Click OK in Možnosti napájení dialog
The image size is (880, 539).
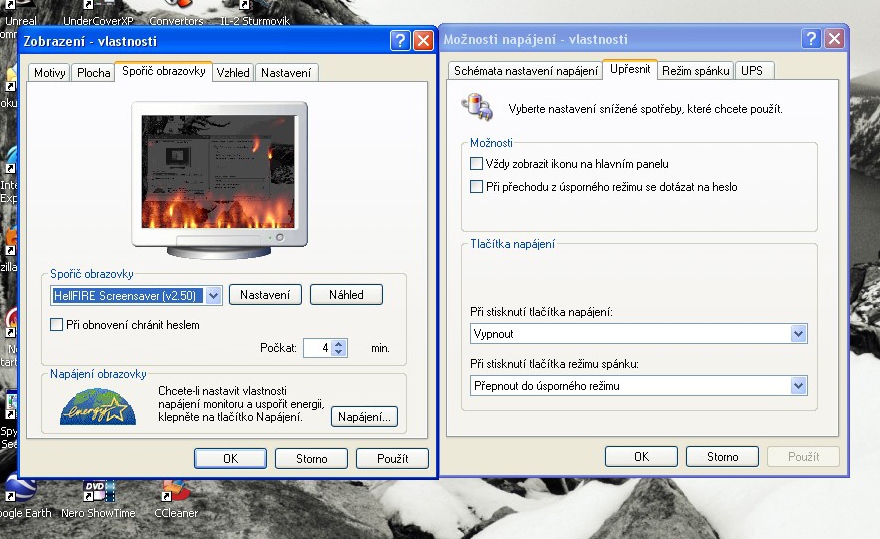(641, 456)
